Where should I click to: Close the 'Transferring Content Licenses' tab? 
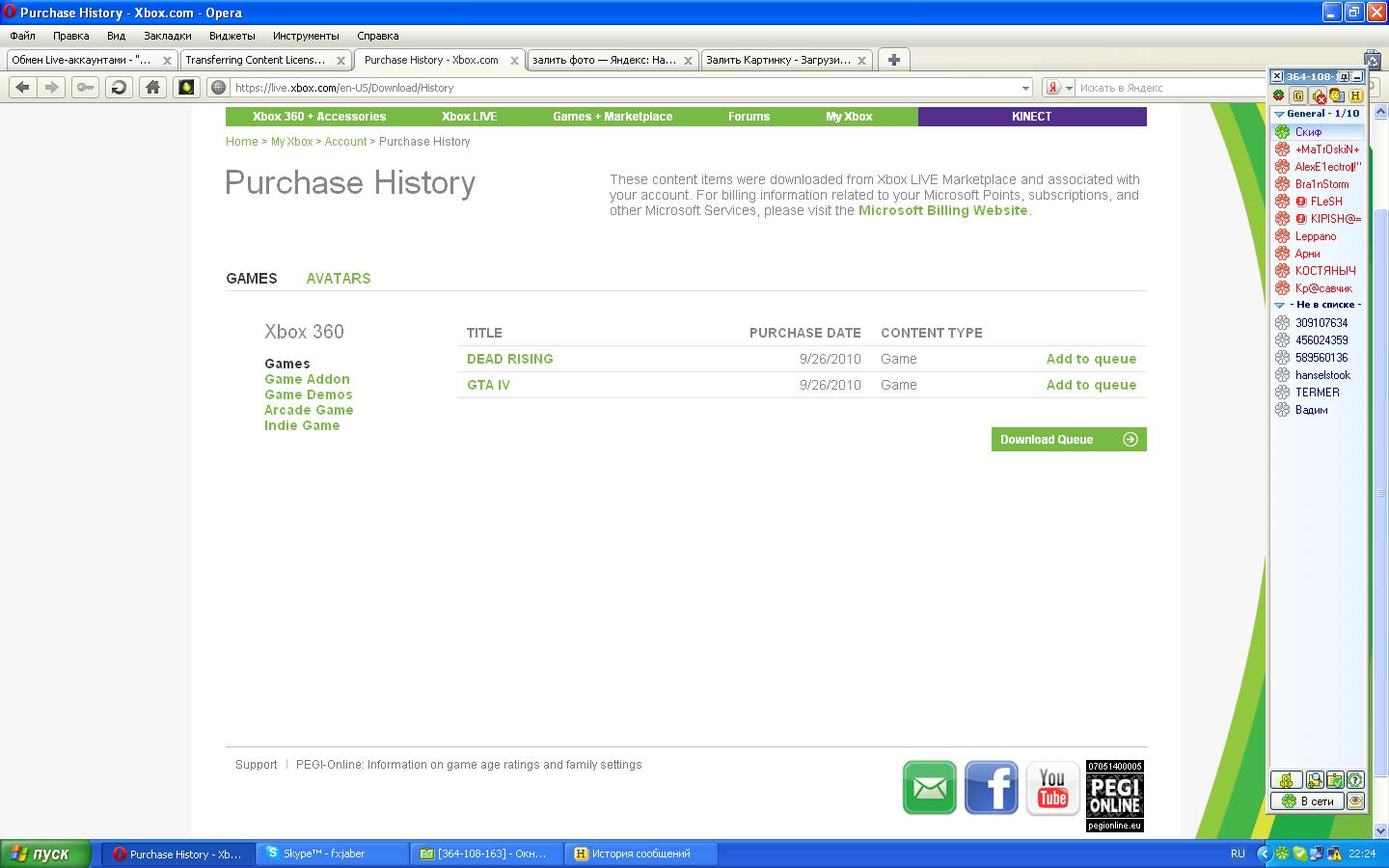point(340,60)
